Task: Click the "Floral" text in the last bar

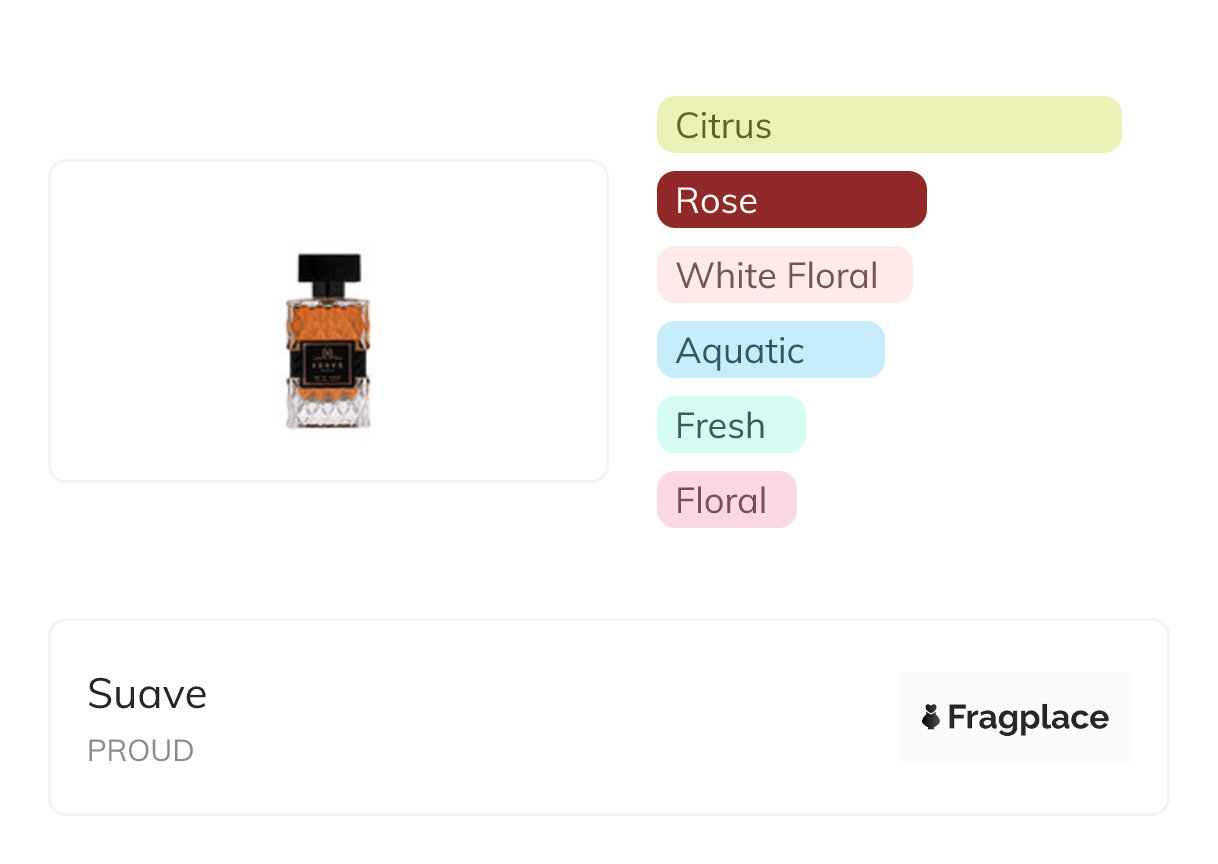Action: click(721, 501)
